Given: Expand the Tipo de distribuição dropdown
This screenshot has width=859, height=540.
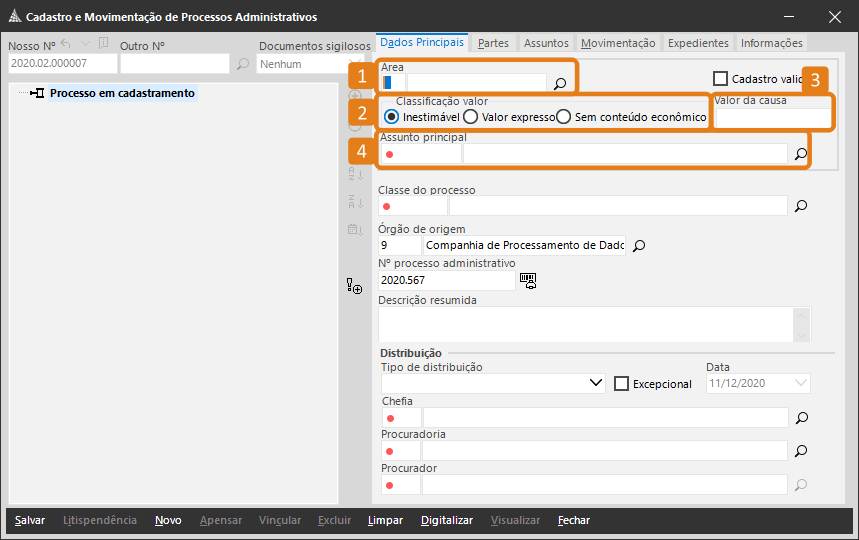Looking at the screenshot, I should (596, 384).
